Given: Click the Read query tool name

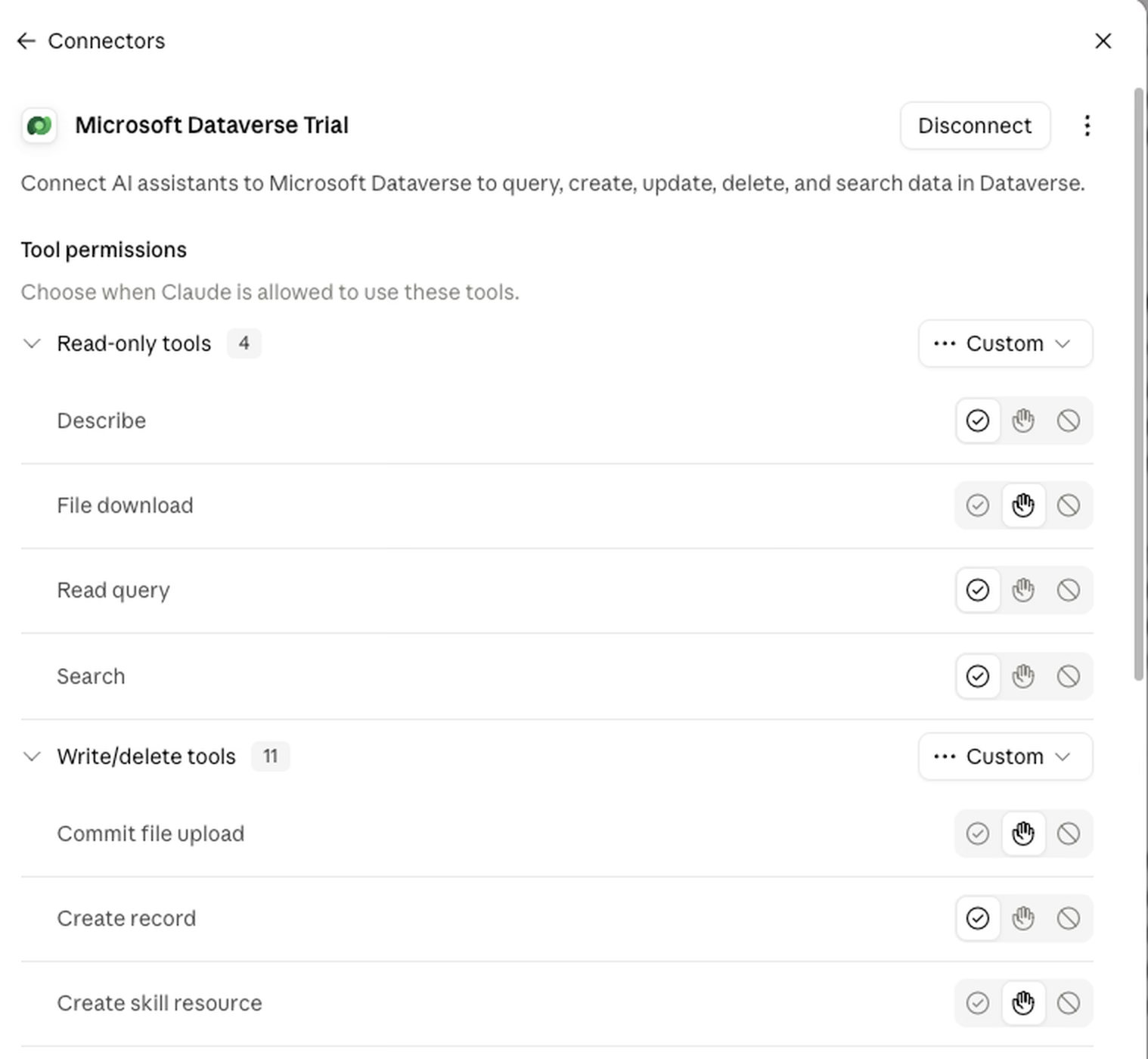Looking at the screenshot, I should point(113,590).
